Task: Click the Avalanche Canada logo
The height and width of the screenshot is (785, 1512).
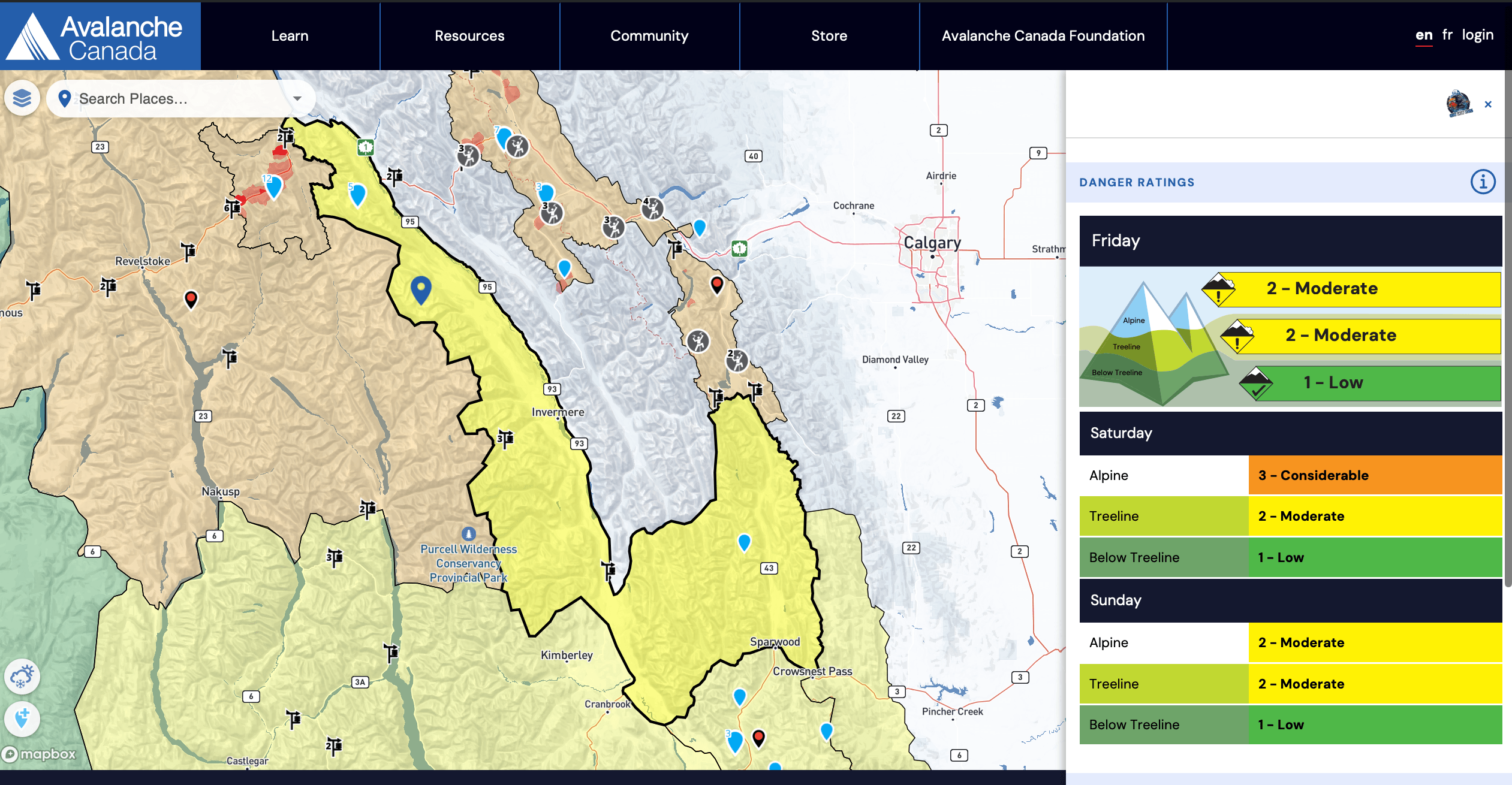Action: (100, 36)
